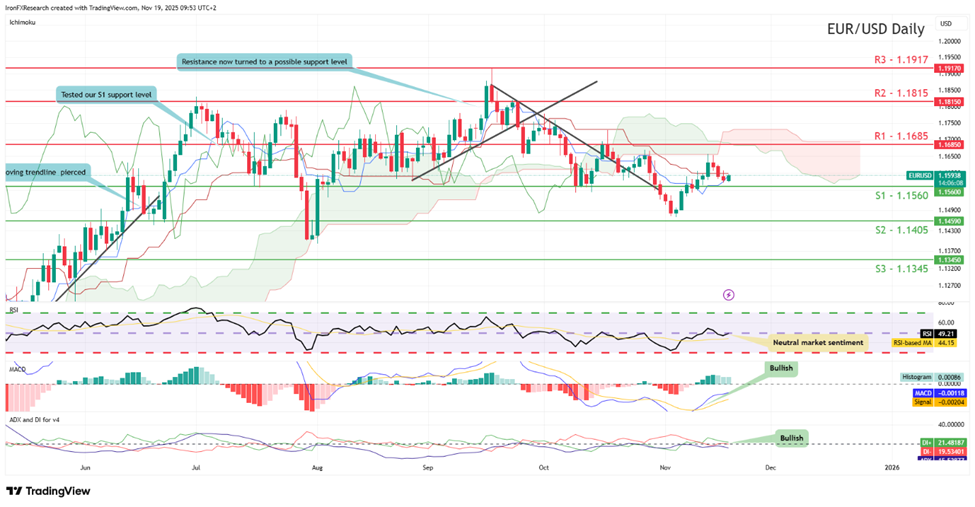975x507 pixels.
Task: Select the RSI pane legend label
Action: pos(14,310)
